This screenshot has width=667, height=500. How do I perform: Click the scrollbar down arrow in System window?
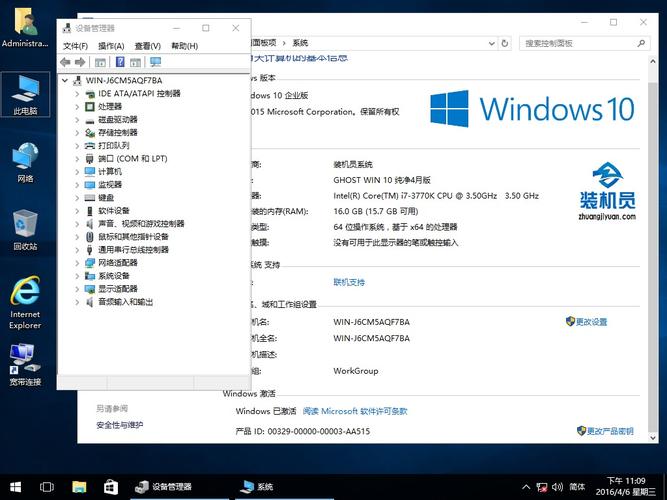click(x=653, y=437)
